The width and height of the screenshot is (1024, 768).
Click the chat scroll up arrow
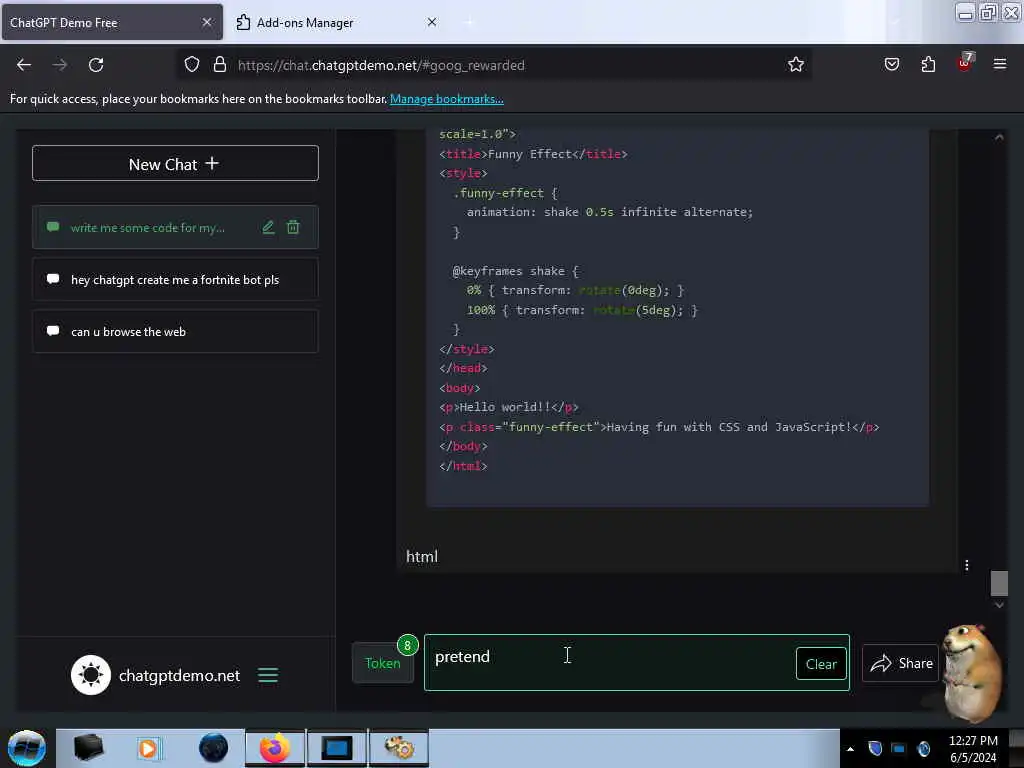tap(999, 137)
